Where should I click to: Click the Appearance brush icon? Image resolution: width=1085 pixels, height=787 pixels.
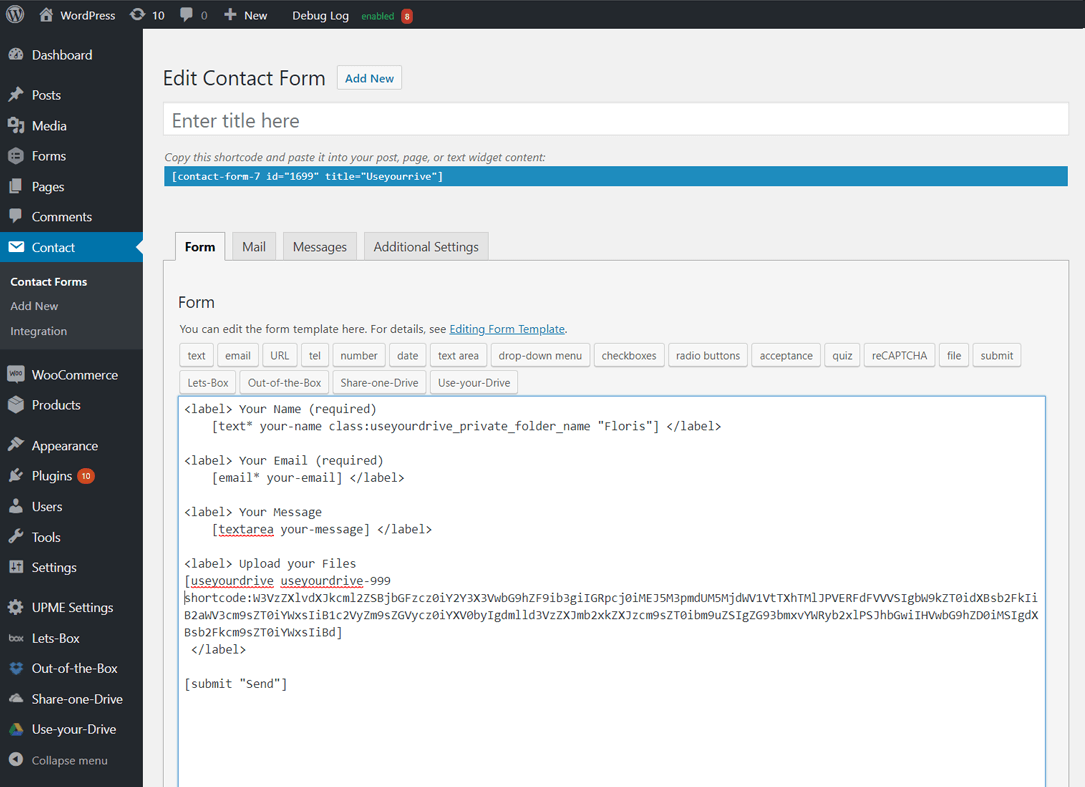pos(16,445)
